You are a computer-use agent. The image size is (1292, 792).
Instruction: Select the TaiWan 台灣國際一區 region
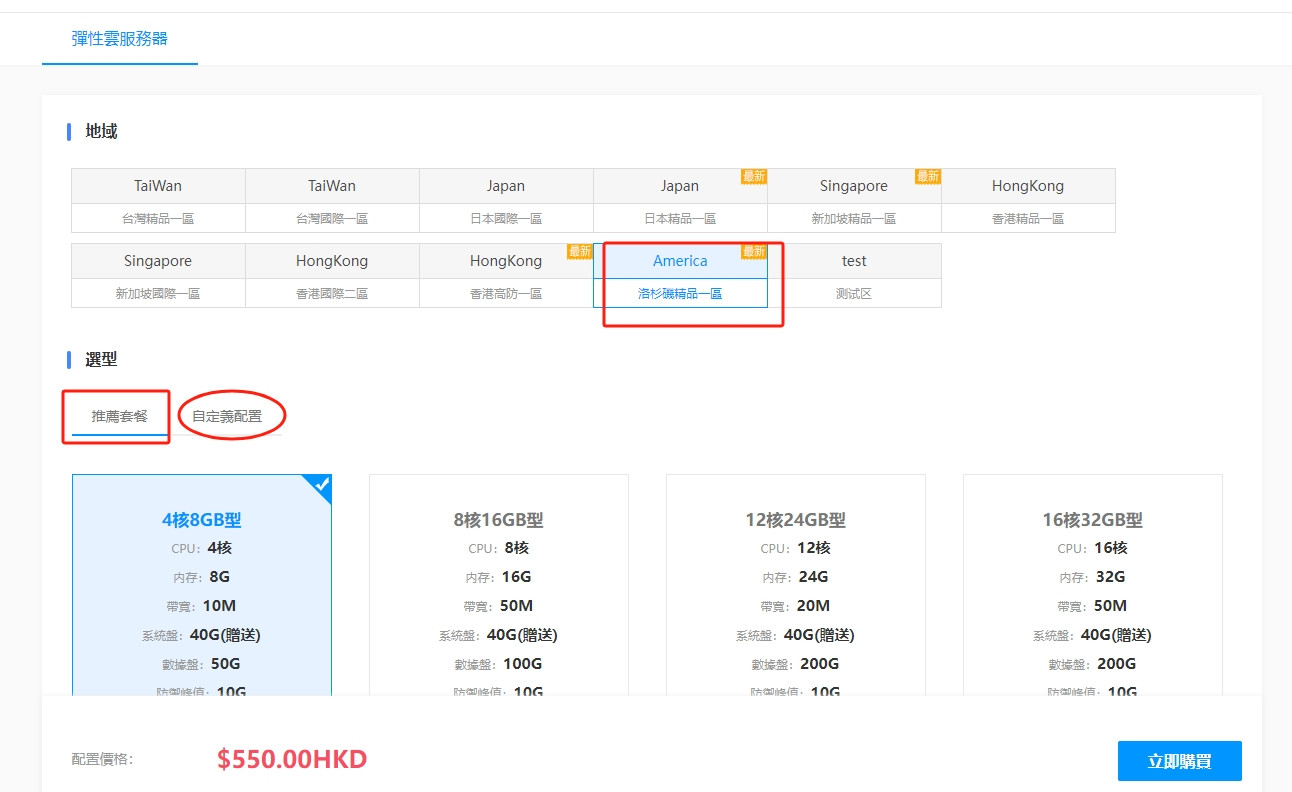332,201
